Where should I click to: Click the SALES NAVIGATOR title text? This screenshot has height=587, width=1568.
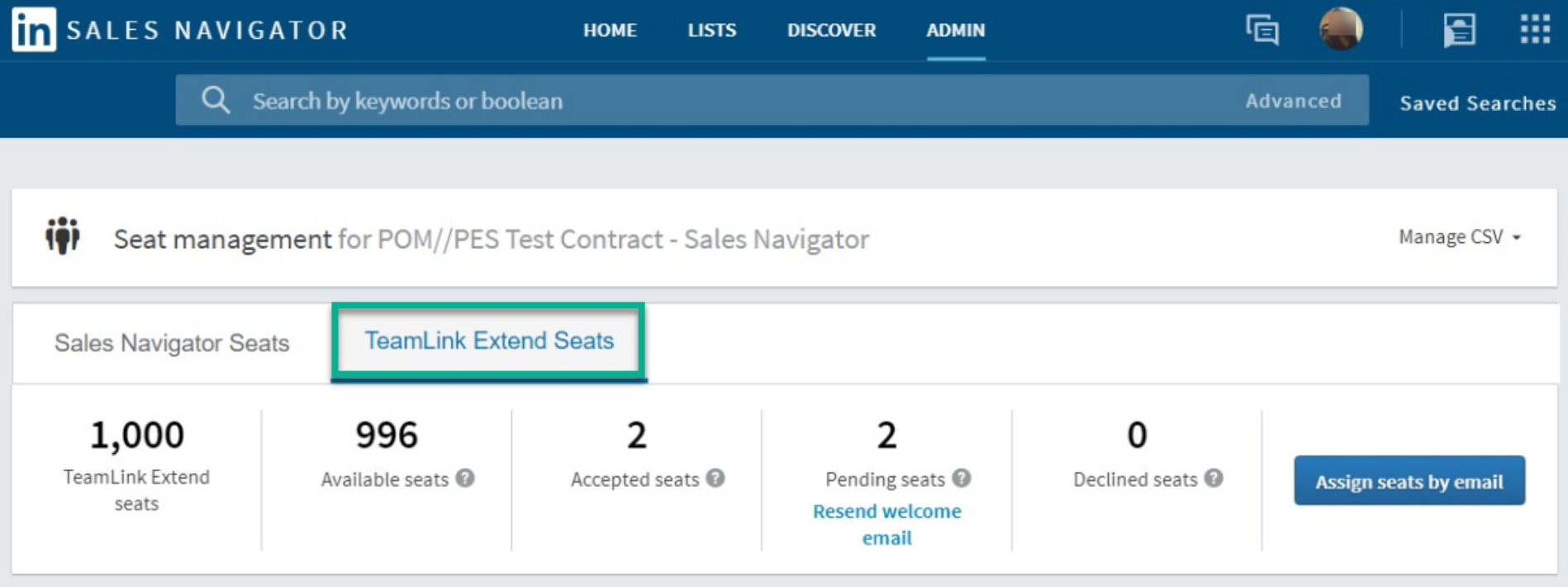click(207, 31)
